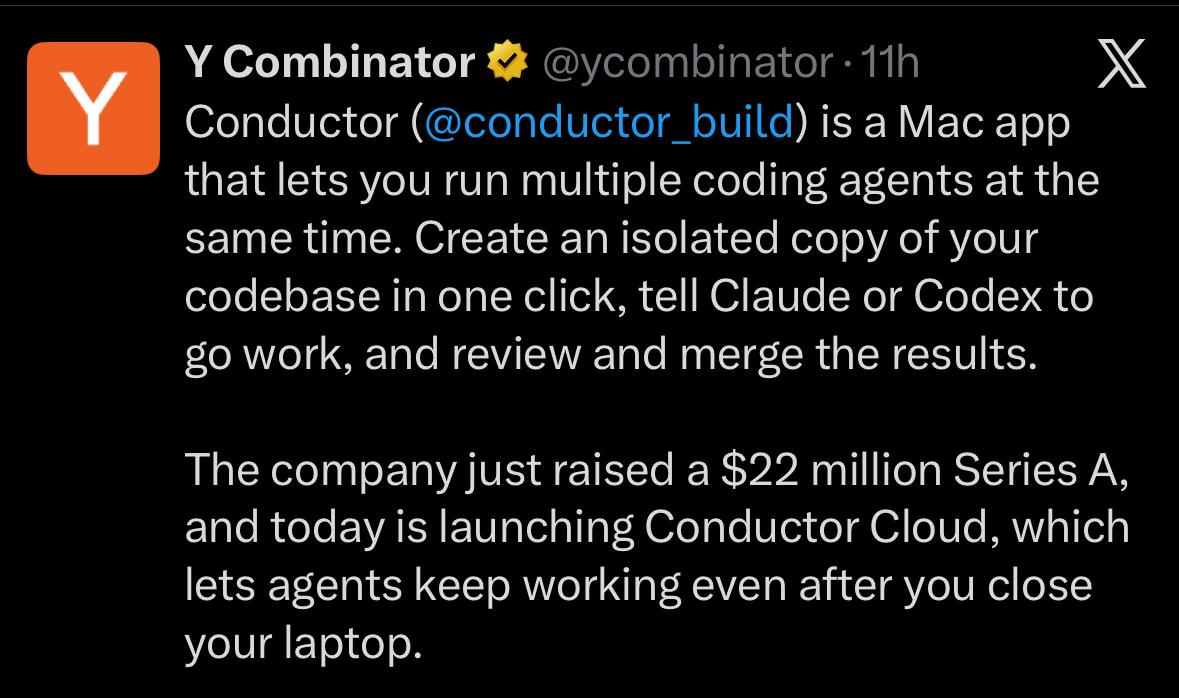Open the Y Combinator orange profile avatar
Viewport: 1179px width, 698px height.
pos(93,108)
